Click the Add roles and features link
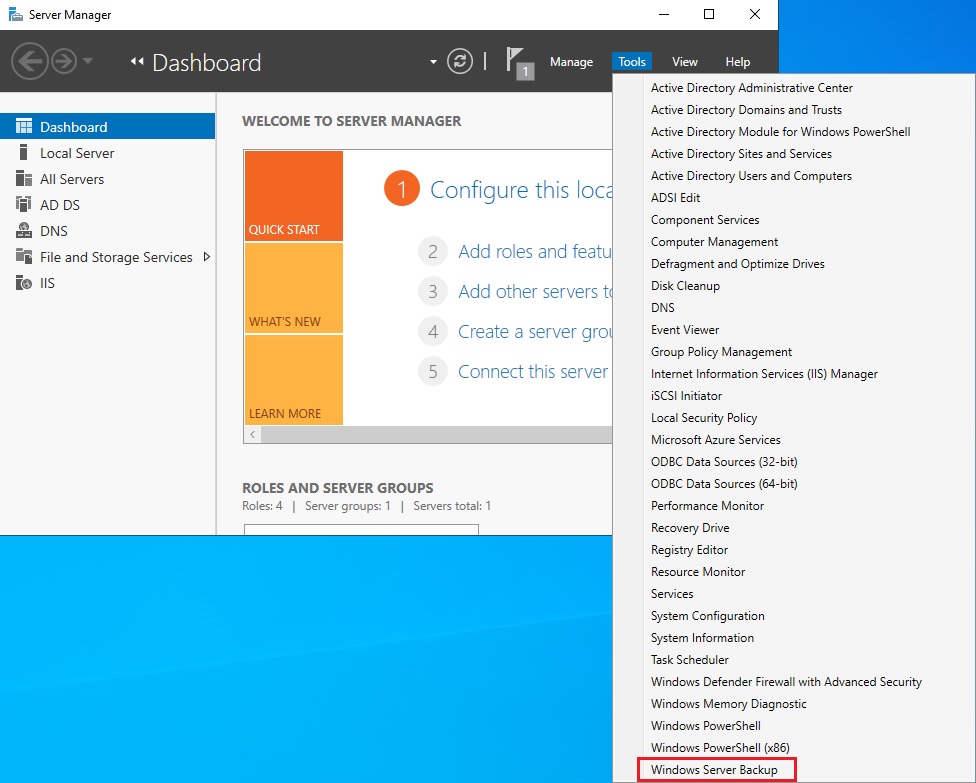976x783 pixels. (535, 252)
